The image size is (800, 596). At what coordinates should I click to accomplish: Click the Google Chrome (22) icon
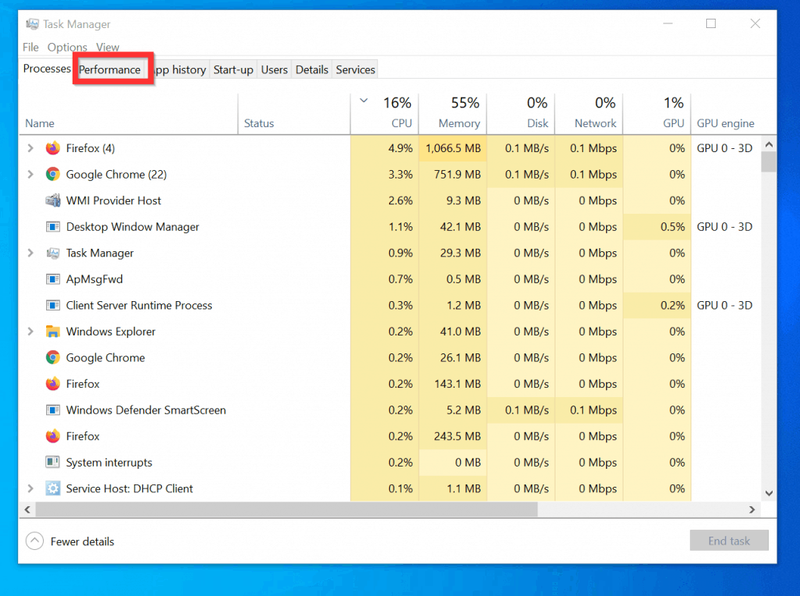[x=53, y=175]
